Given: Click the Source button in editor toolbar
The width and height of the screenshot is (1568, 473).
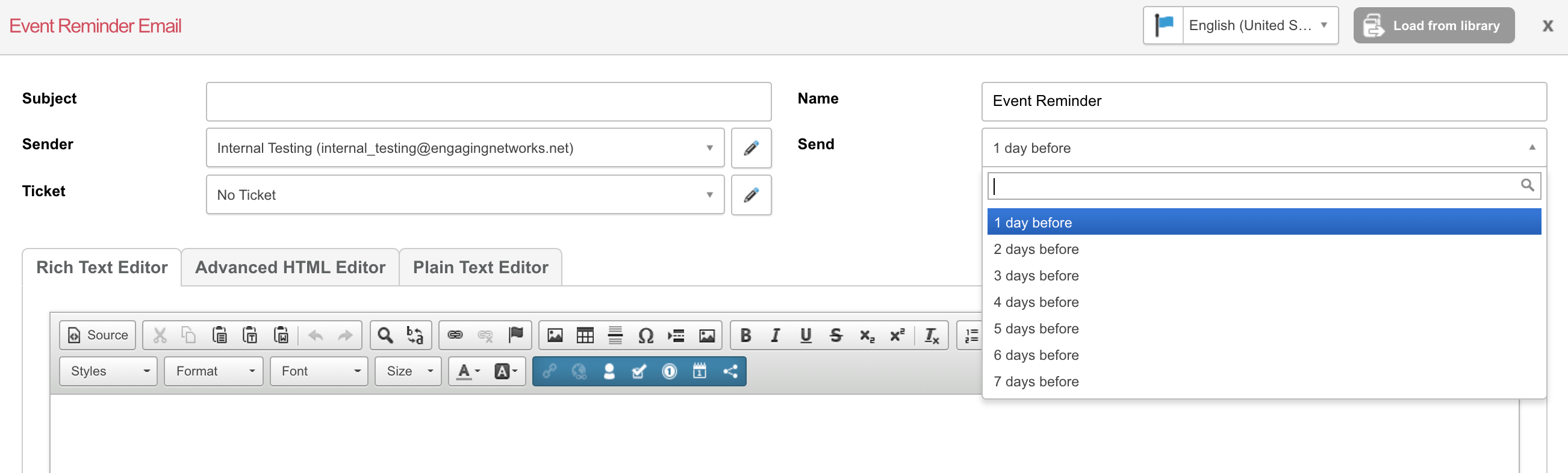Looking at the screenshot, I should click(98, 335).
